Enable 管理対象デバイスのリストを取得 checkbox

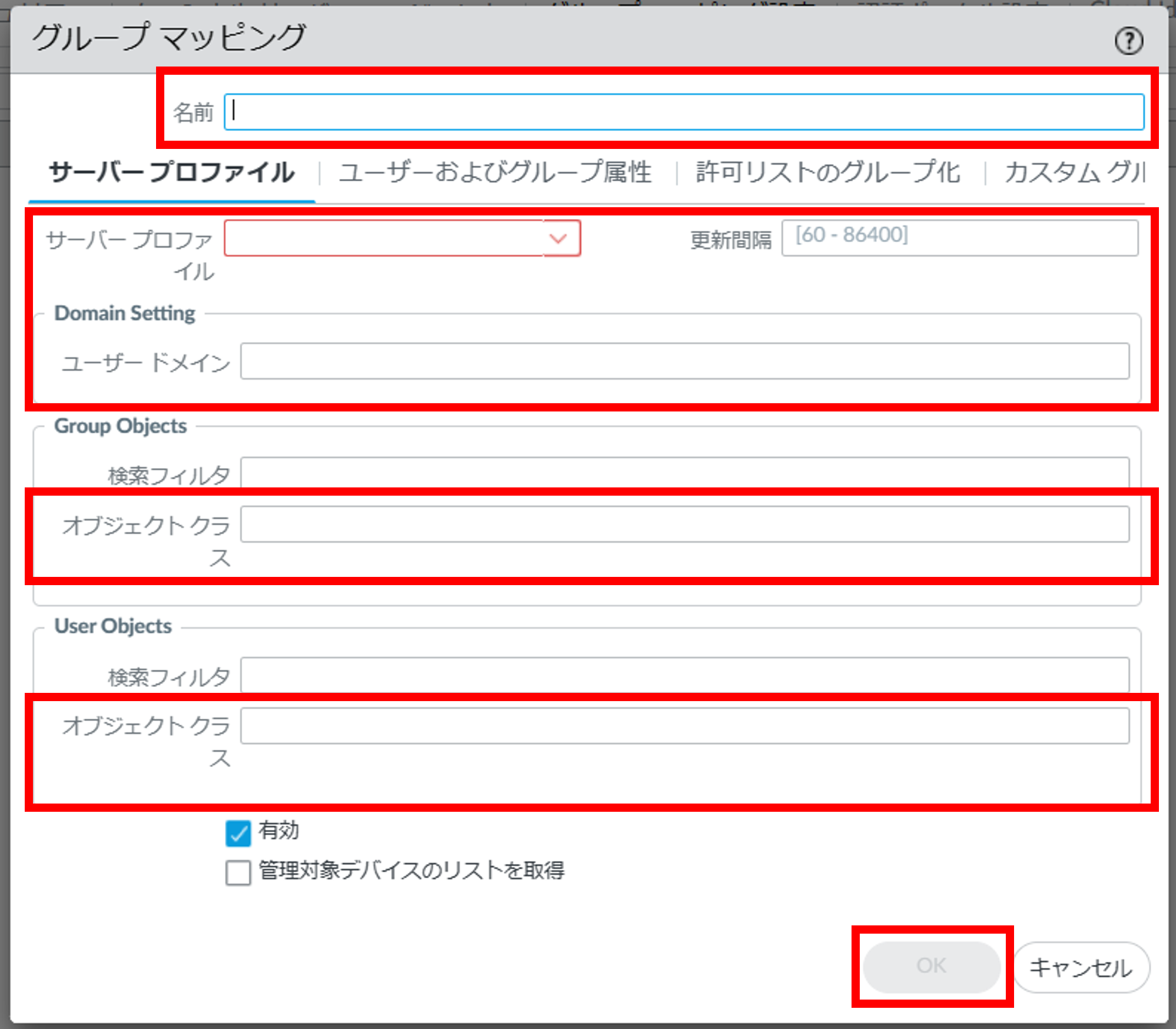(x=238, y=872)
